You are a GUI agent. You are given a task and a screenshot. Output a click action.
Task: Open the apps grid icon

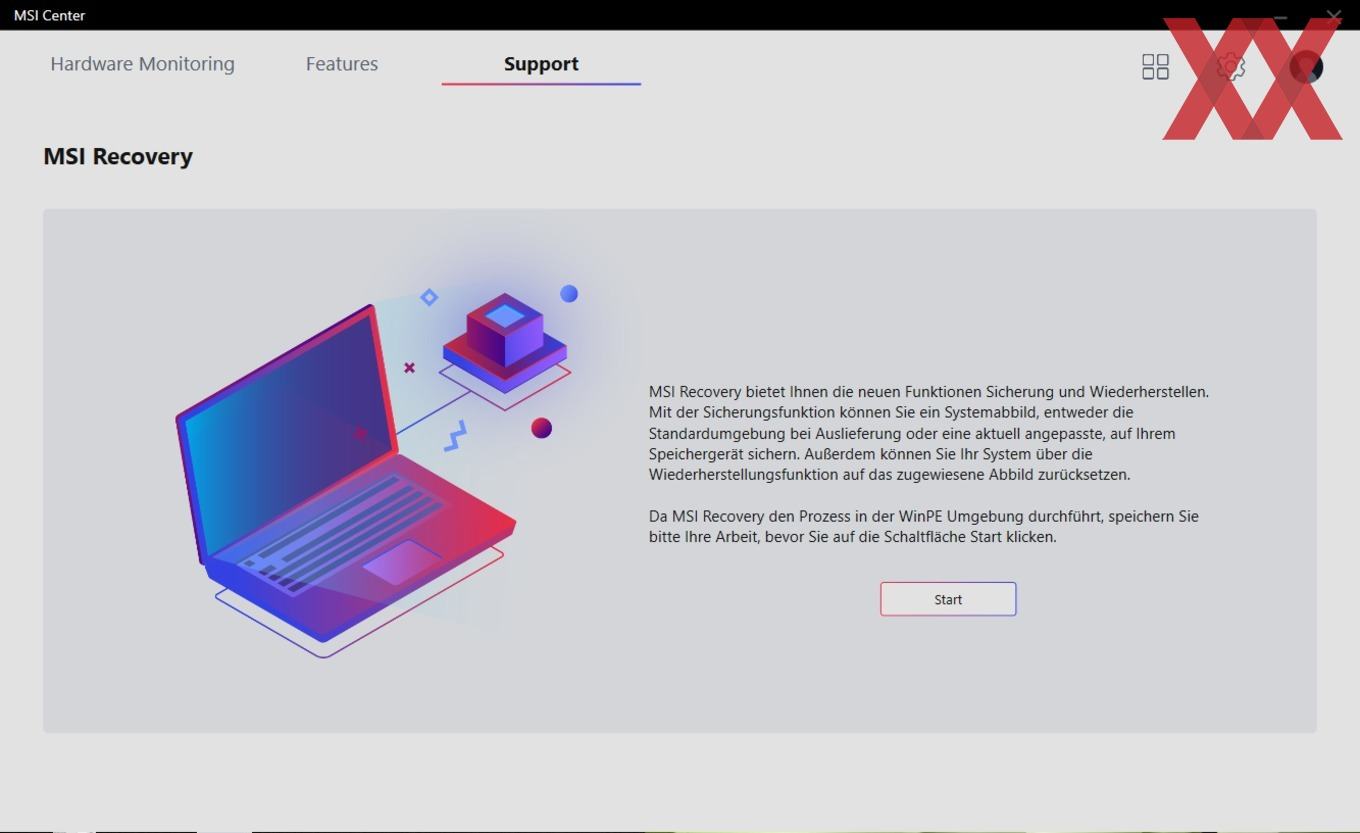pos(1155,67)
